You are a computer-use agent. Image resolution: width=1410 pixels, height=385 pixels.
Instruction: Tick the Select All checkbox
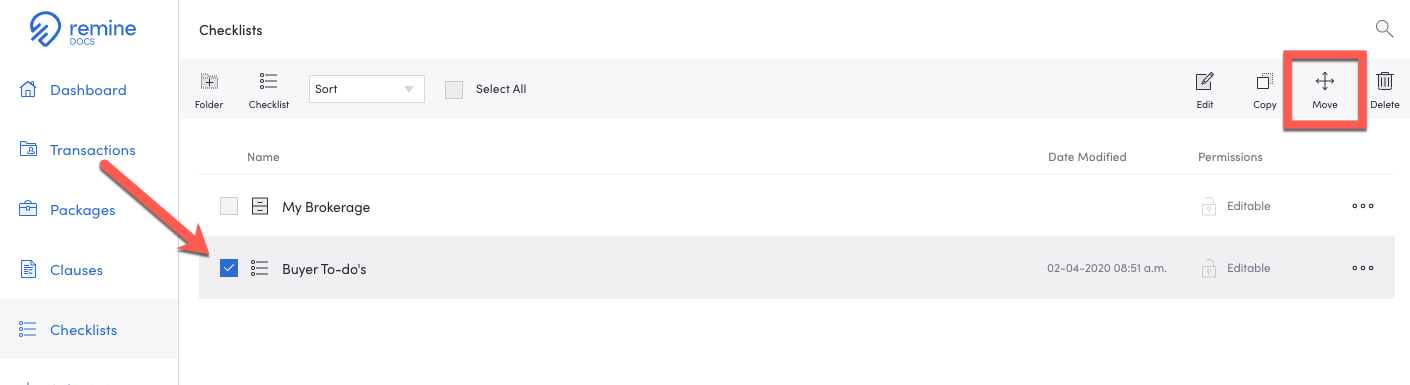(454, 89)
